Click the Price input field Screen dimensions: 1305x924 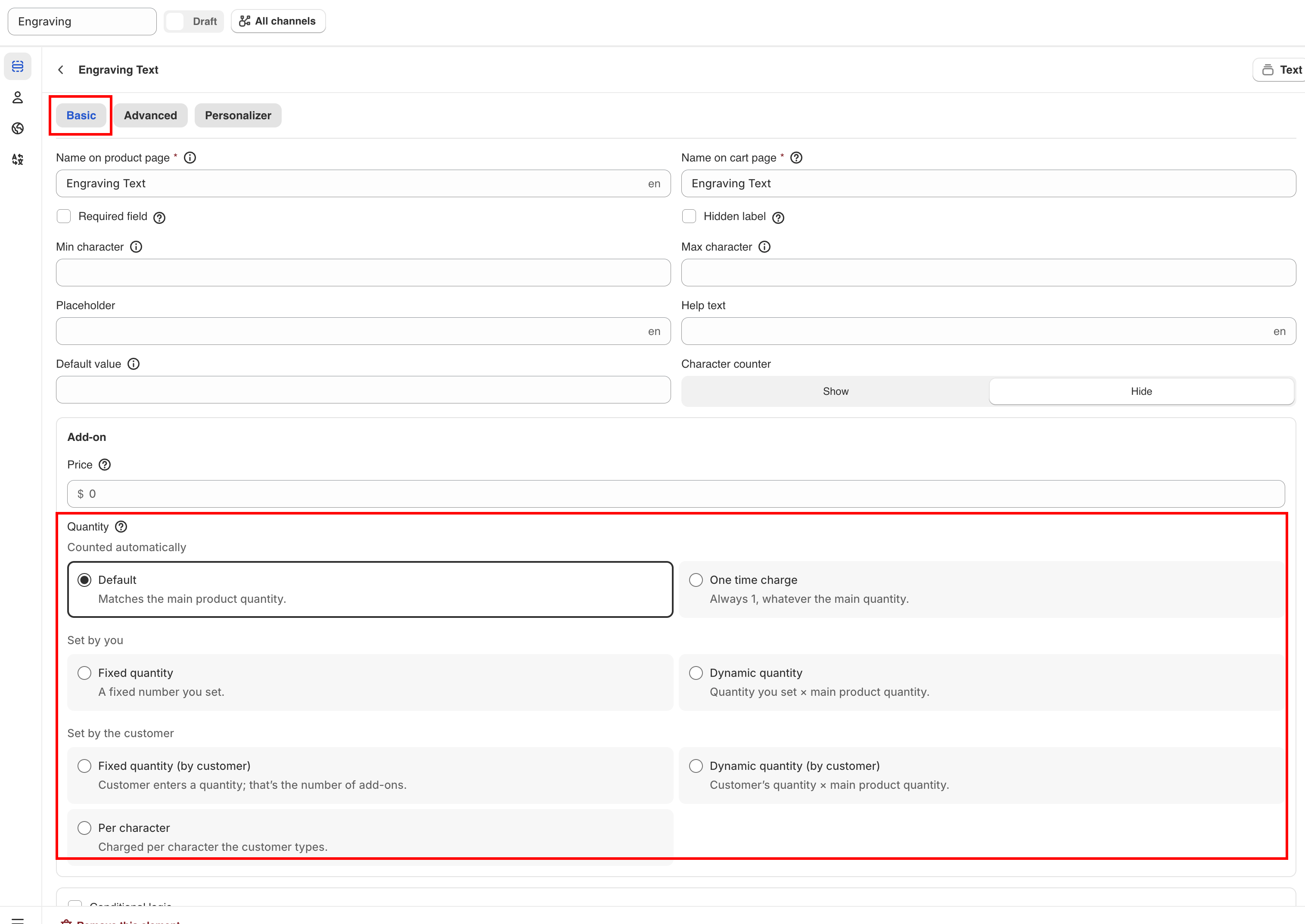click(x=676, y=494)
